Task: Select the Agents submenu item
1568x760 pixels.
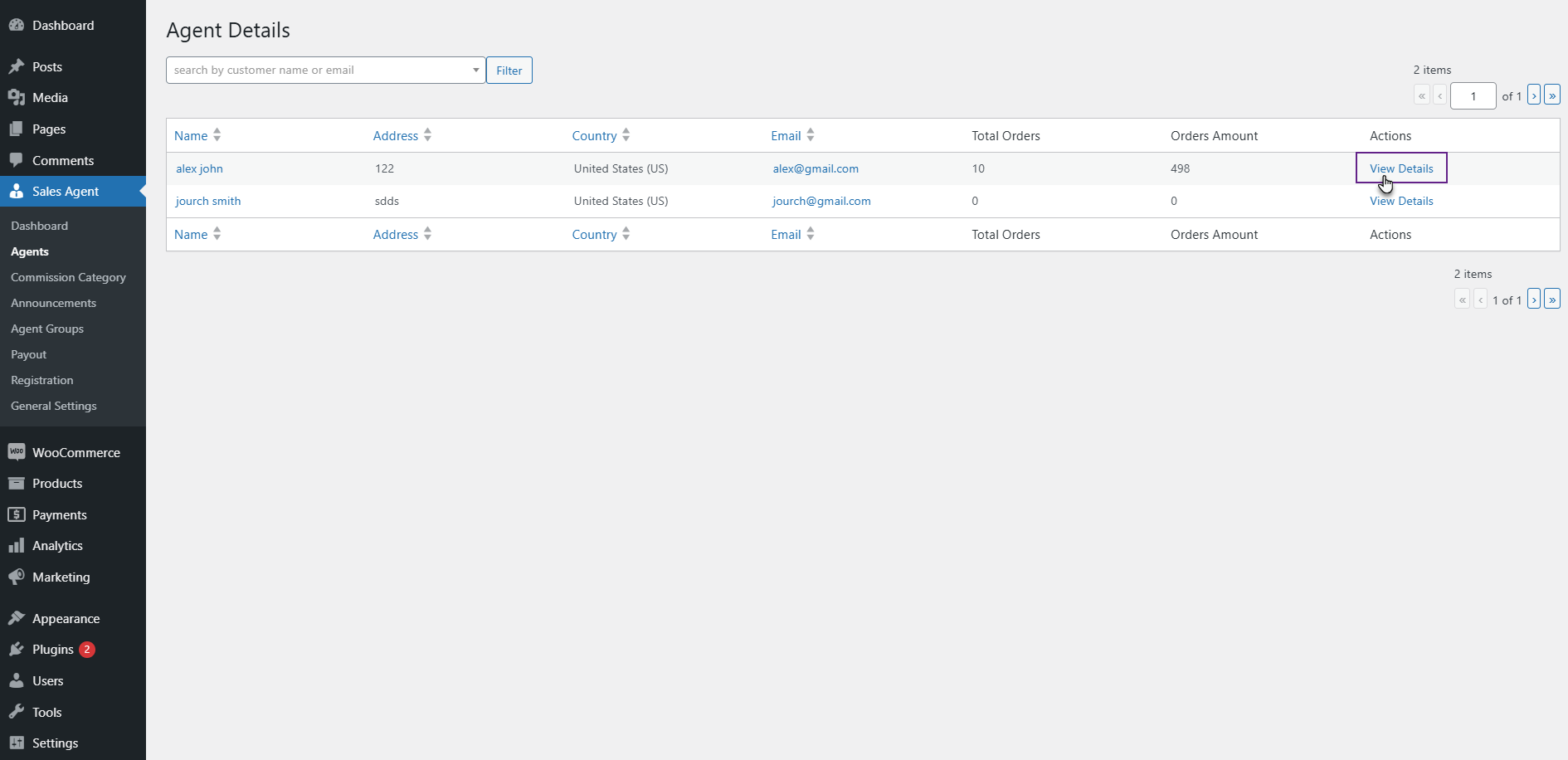Action: 30,251
